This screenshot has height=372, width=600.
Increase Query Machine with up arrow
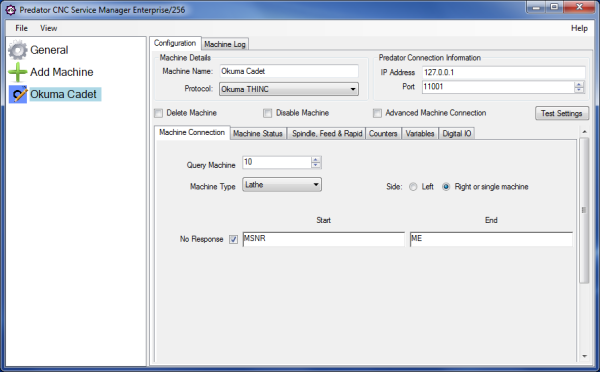coord(316,160)
